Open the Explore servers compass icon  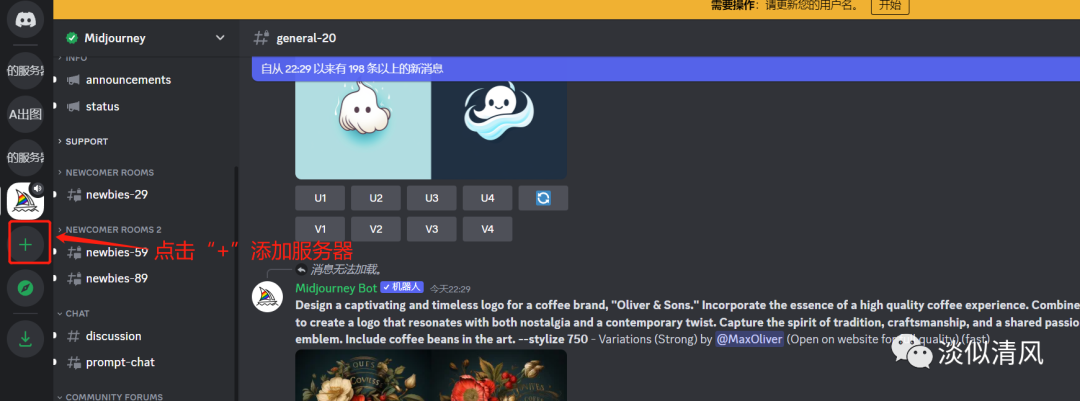pyautogui.click(x=26, y=289)
